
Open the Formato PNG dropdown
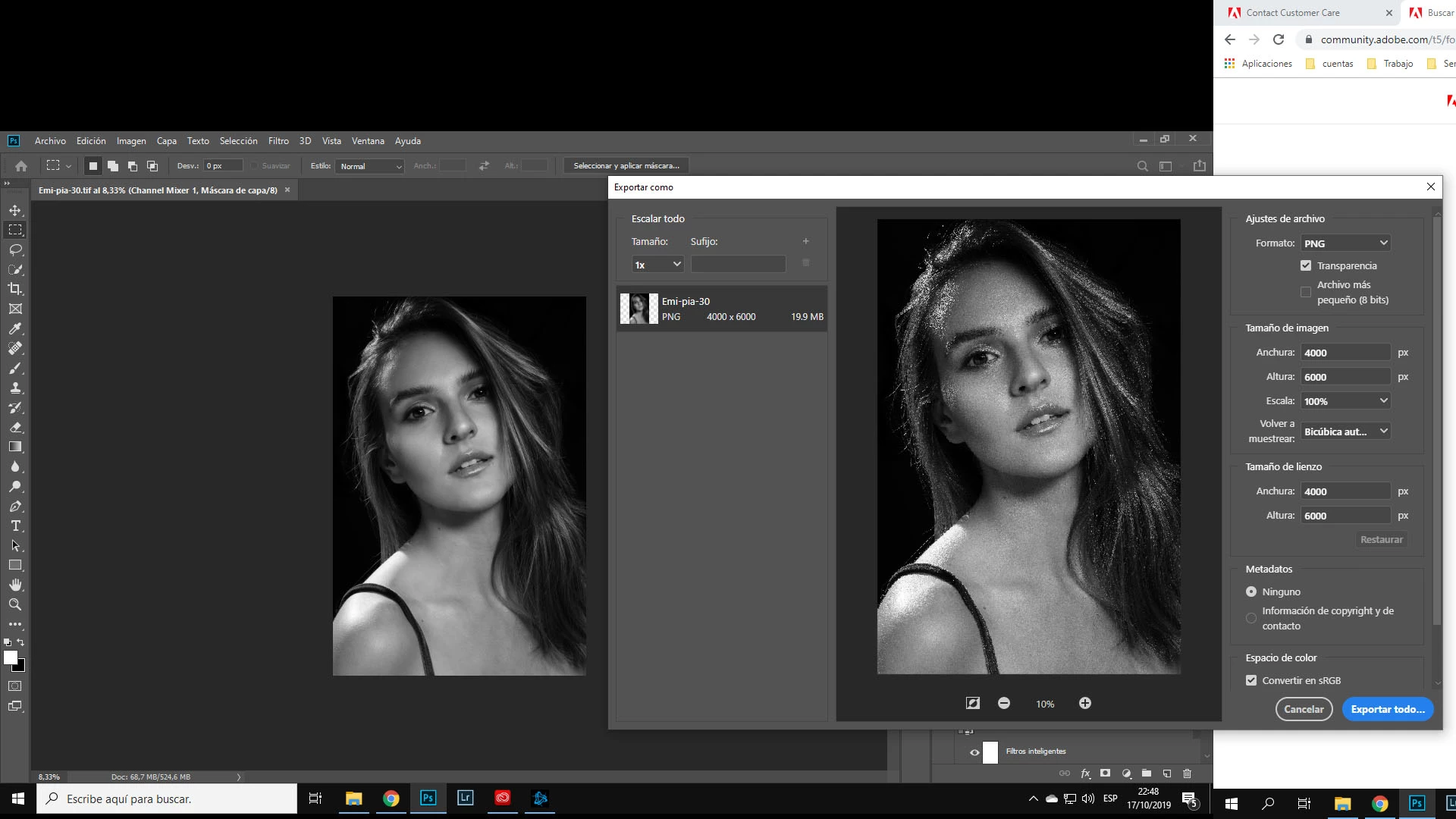click(x=1346, y=243)
